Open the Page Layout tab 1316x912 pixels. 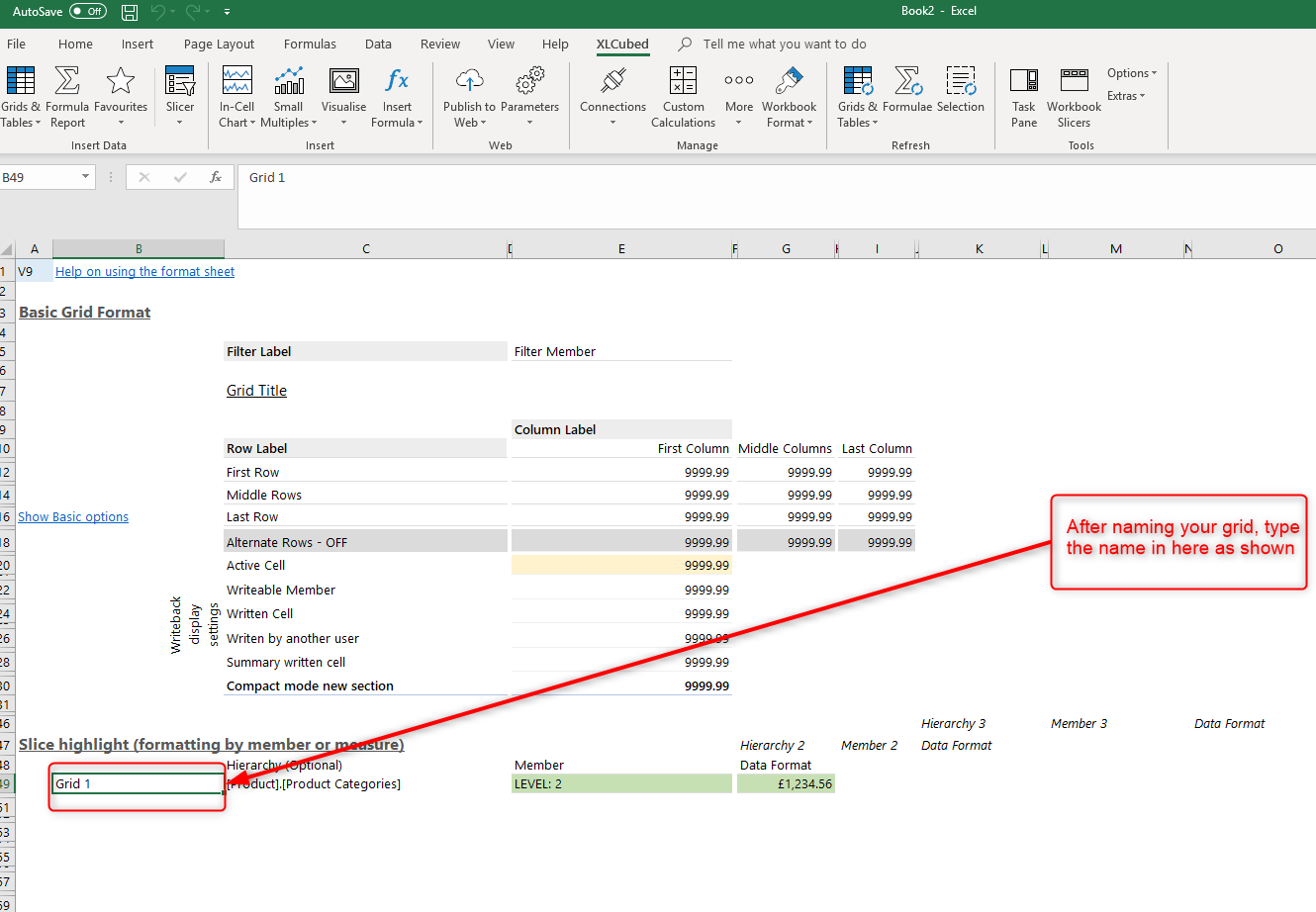click(x=219, y=45)
